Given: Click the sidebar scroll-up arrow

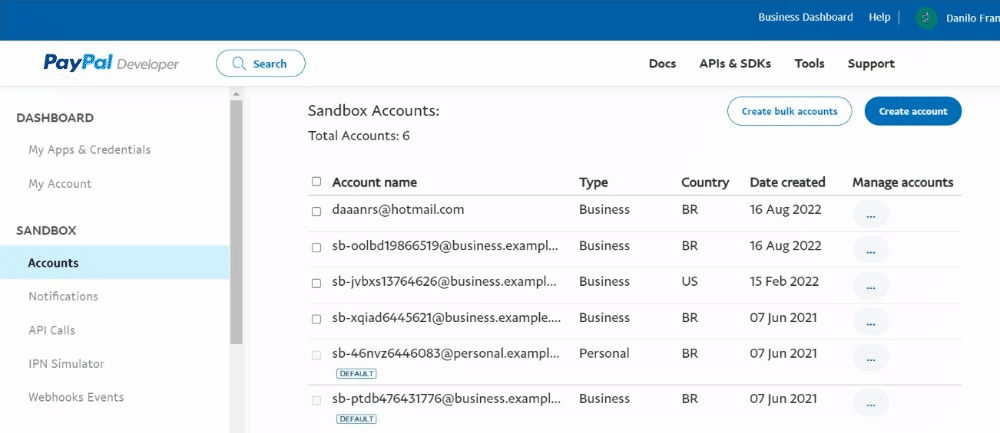Looking at the screenshot, I should click(236, 94).
